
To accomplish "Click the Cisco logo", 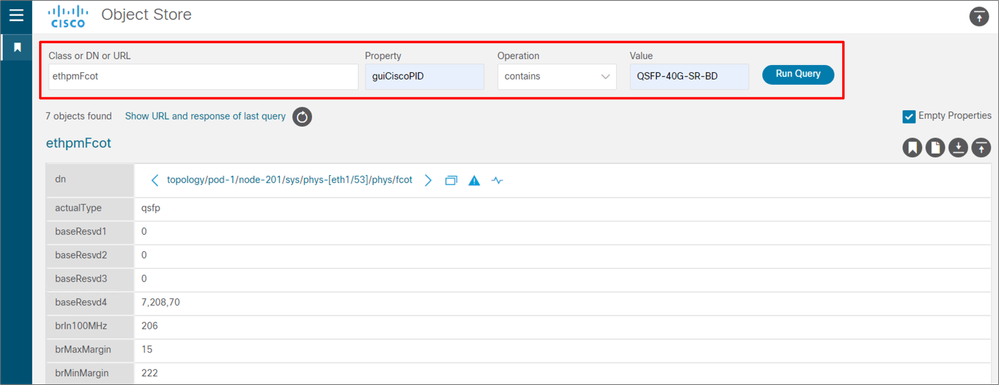I will (68, 17).
